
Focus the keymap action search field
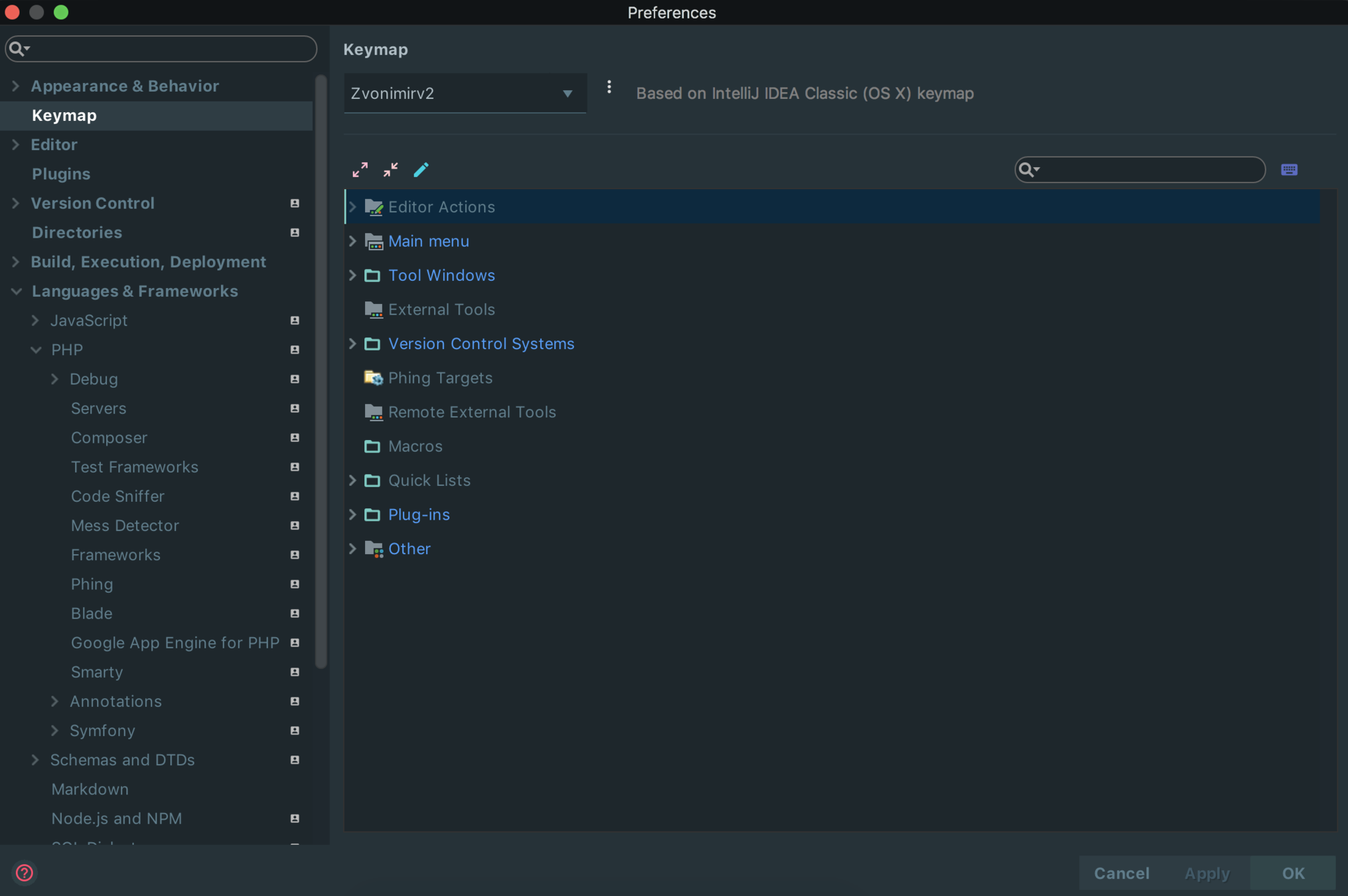coord(1150,170)
